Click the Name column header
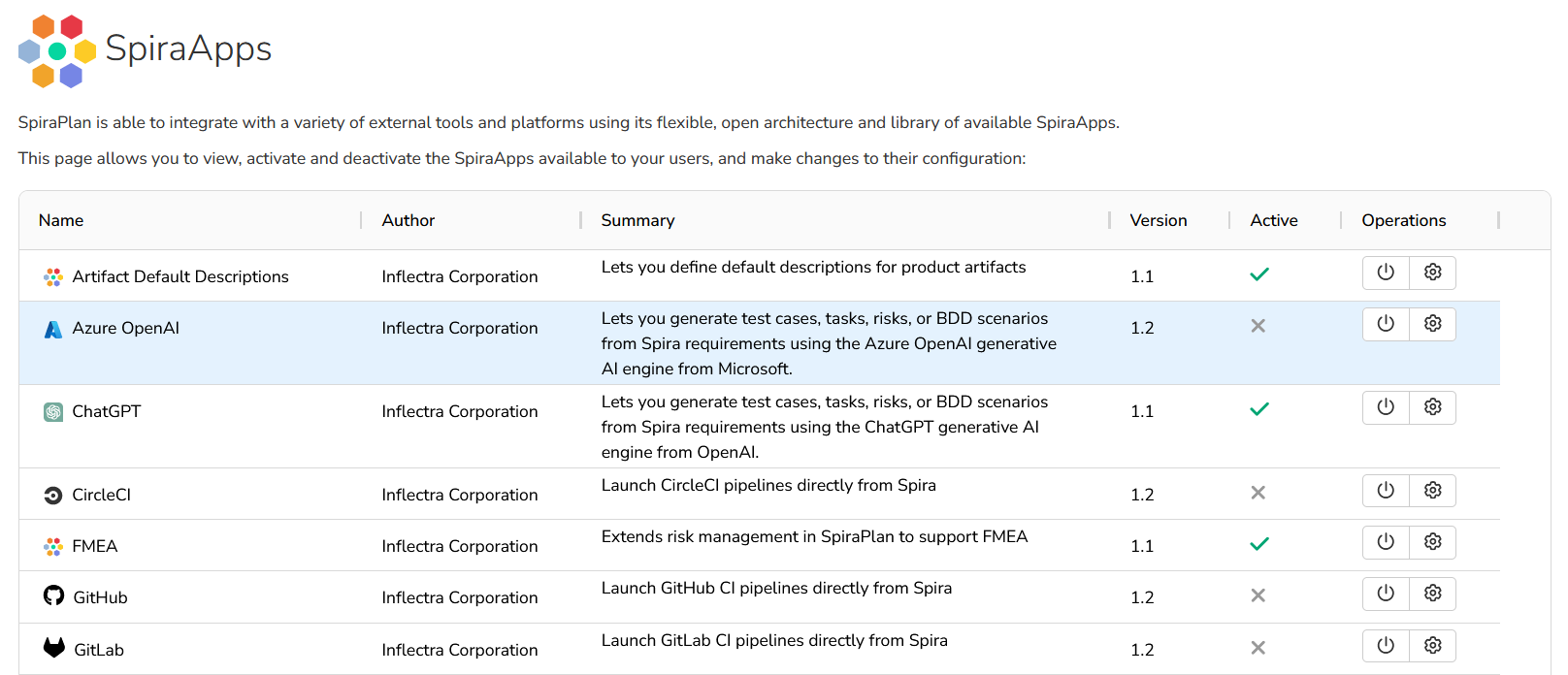This screenshot has width=1568, height=675. click(x=61, y=221)
